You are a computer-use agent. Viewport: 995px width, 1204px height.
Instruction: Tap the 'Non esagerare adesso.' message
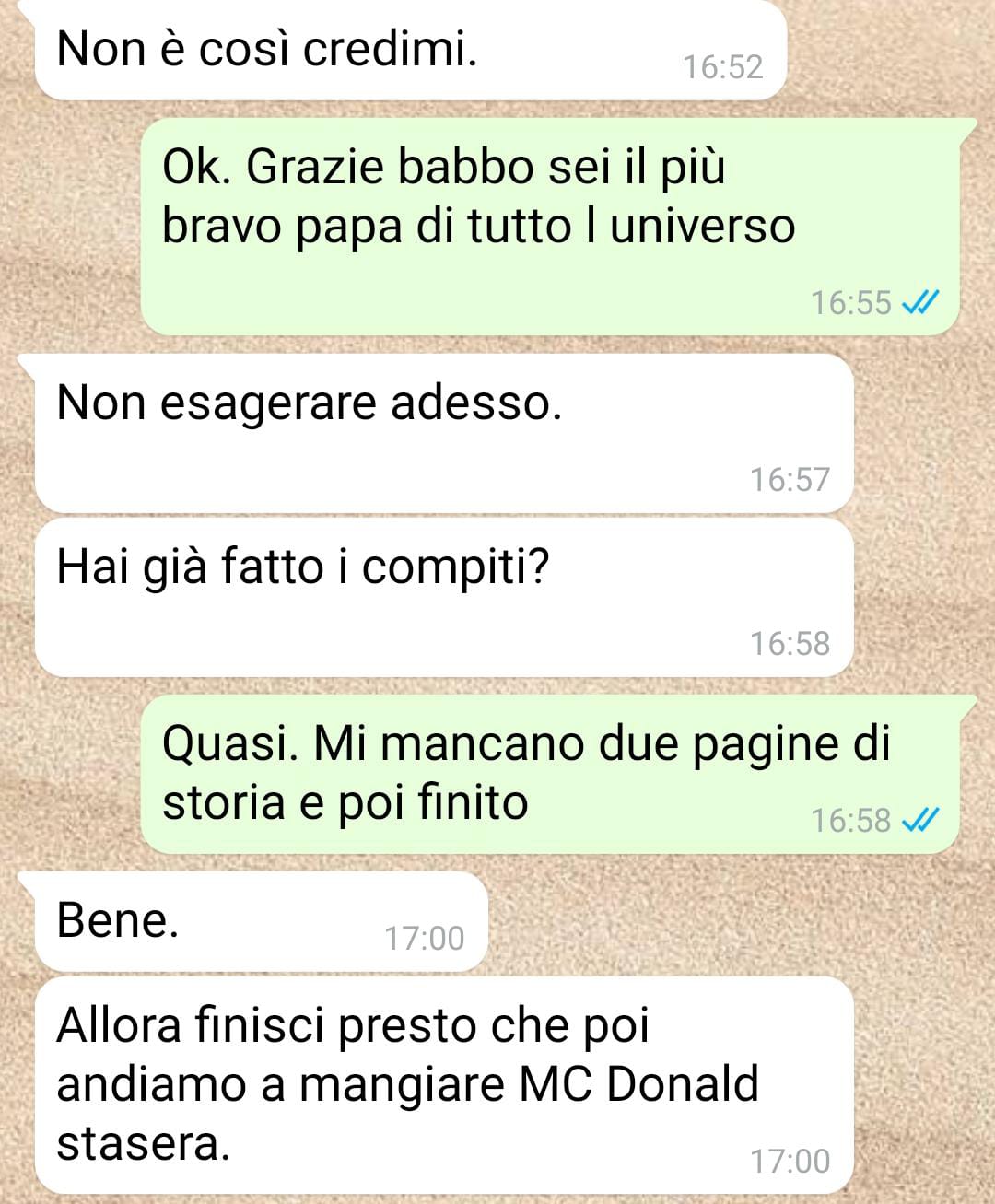point(444,433)
